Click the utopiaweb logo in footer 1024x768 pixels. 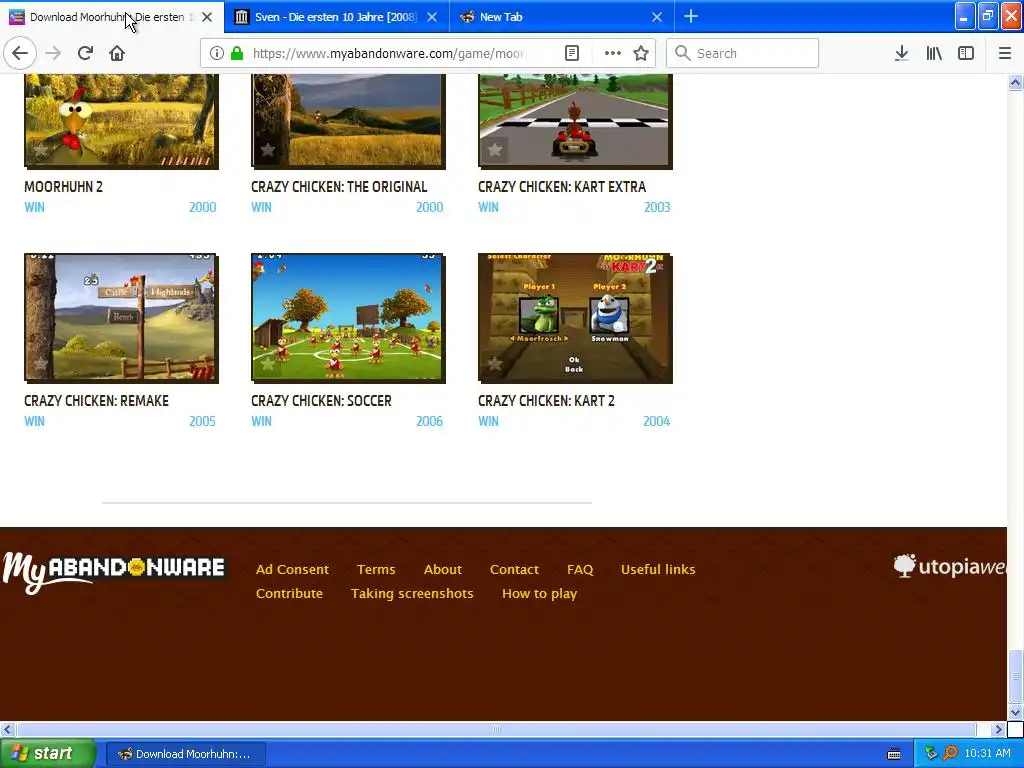click(950, 566)
